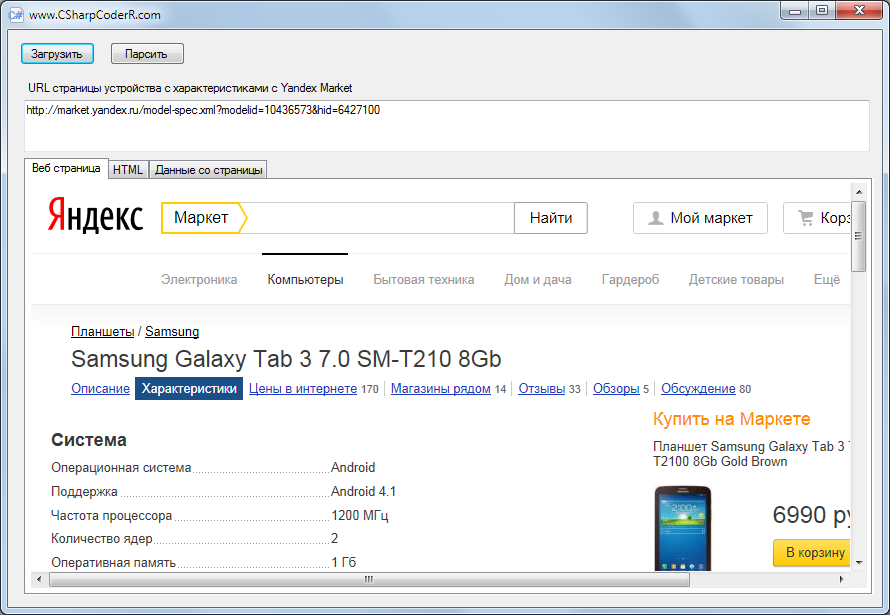
Task: Open the Дом и дача category
Action: point(538,280)
